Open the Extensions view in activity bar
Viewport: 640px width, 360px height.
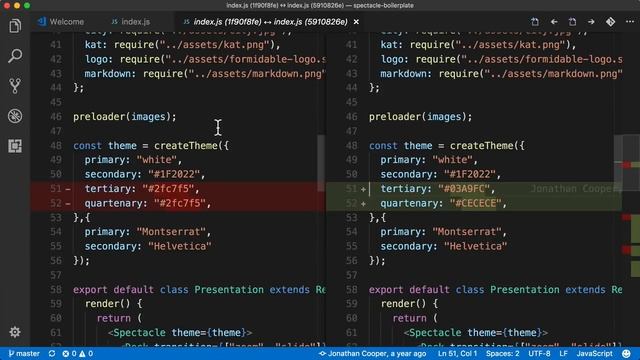pos(15,146)
